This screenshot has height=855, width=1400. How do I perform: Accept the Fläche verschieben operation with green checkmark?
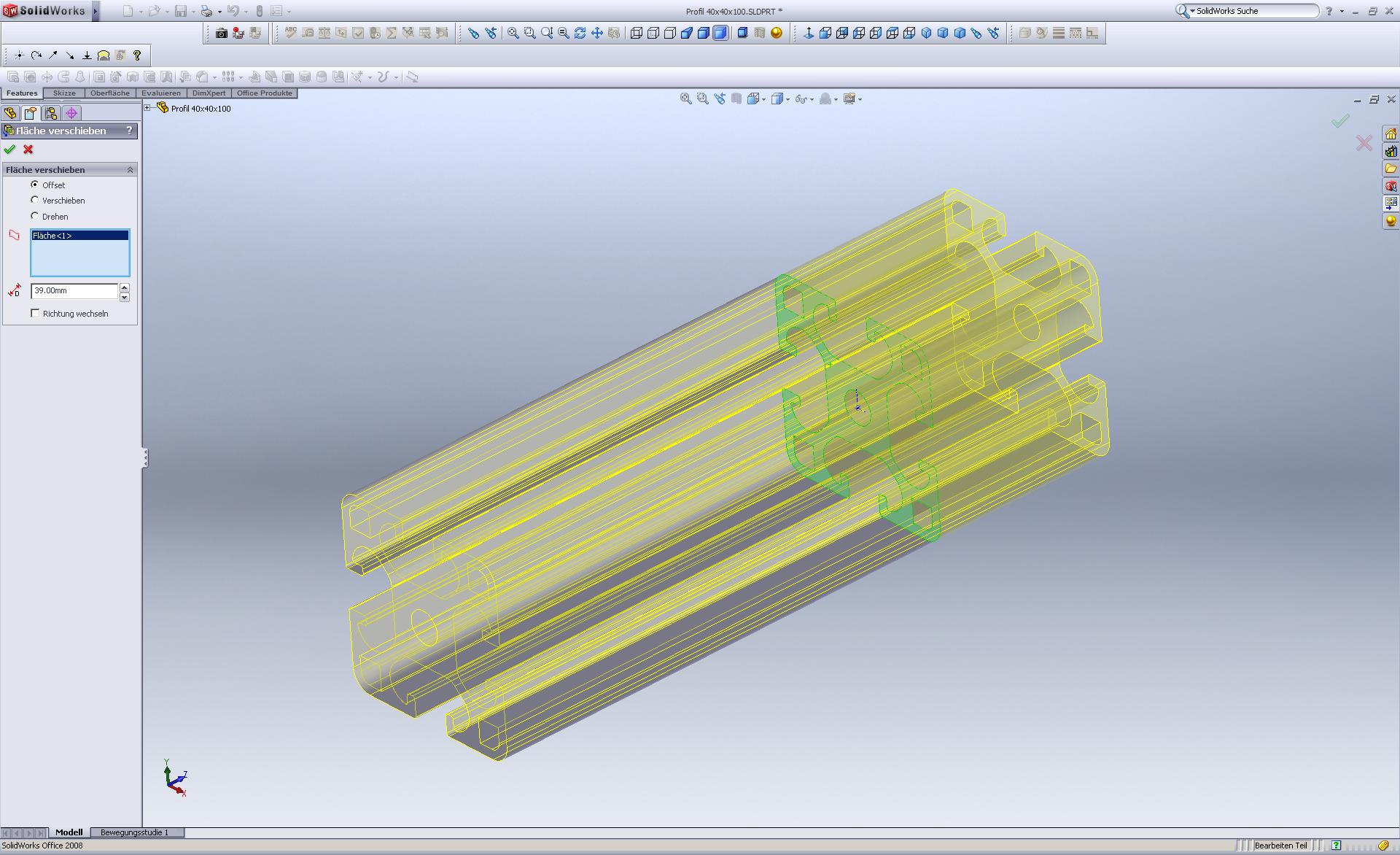(x=9, y=150)
